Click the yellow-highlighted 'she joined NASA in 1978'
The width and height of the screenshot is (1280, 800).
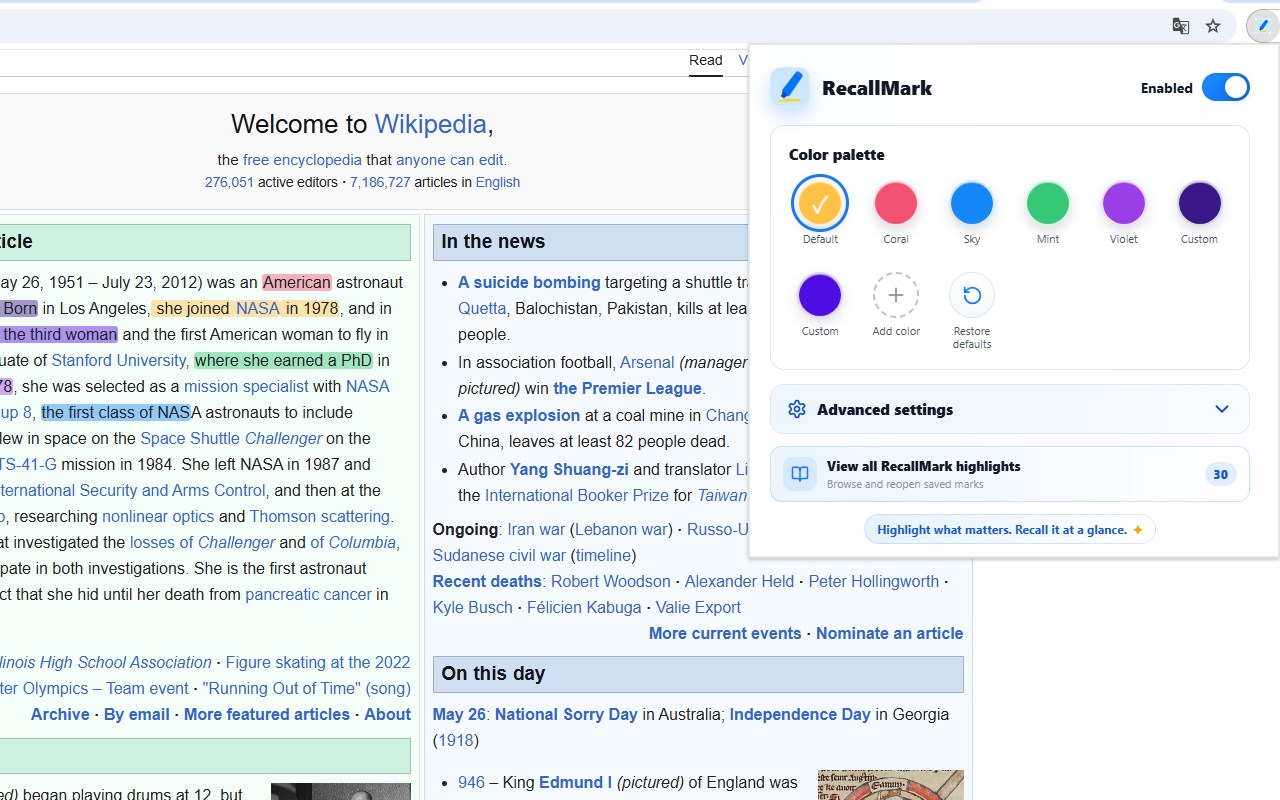point(247,309)
